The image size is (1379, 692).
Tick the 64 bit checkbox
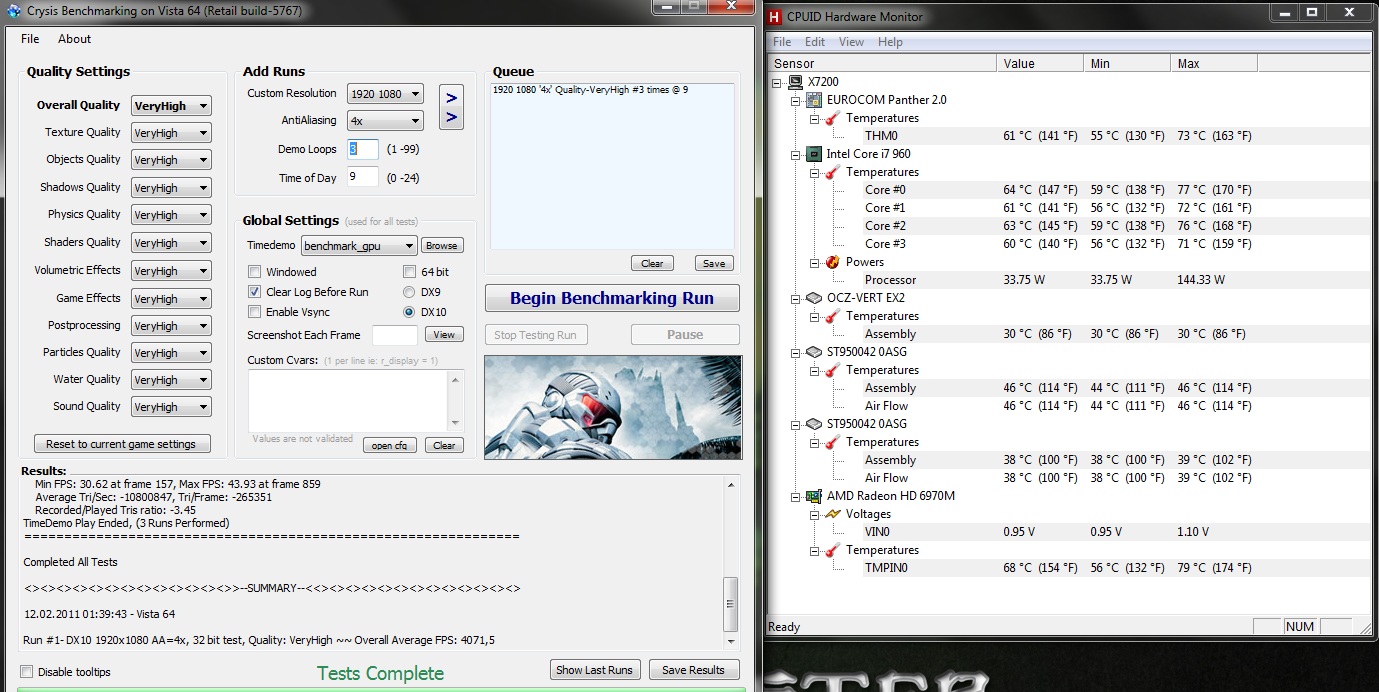click(410, 272)
